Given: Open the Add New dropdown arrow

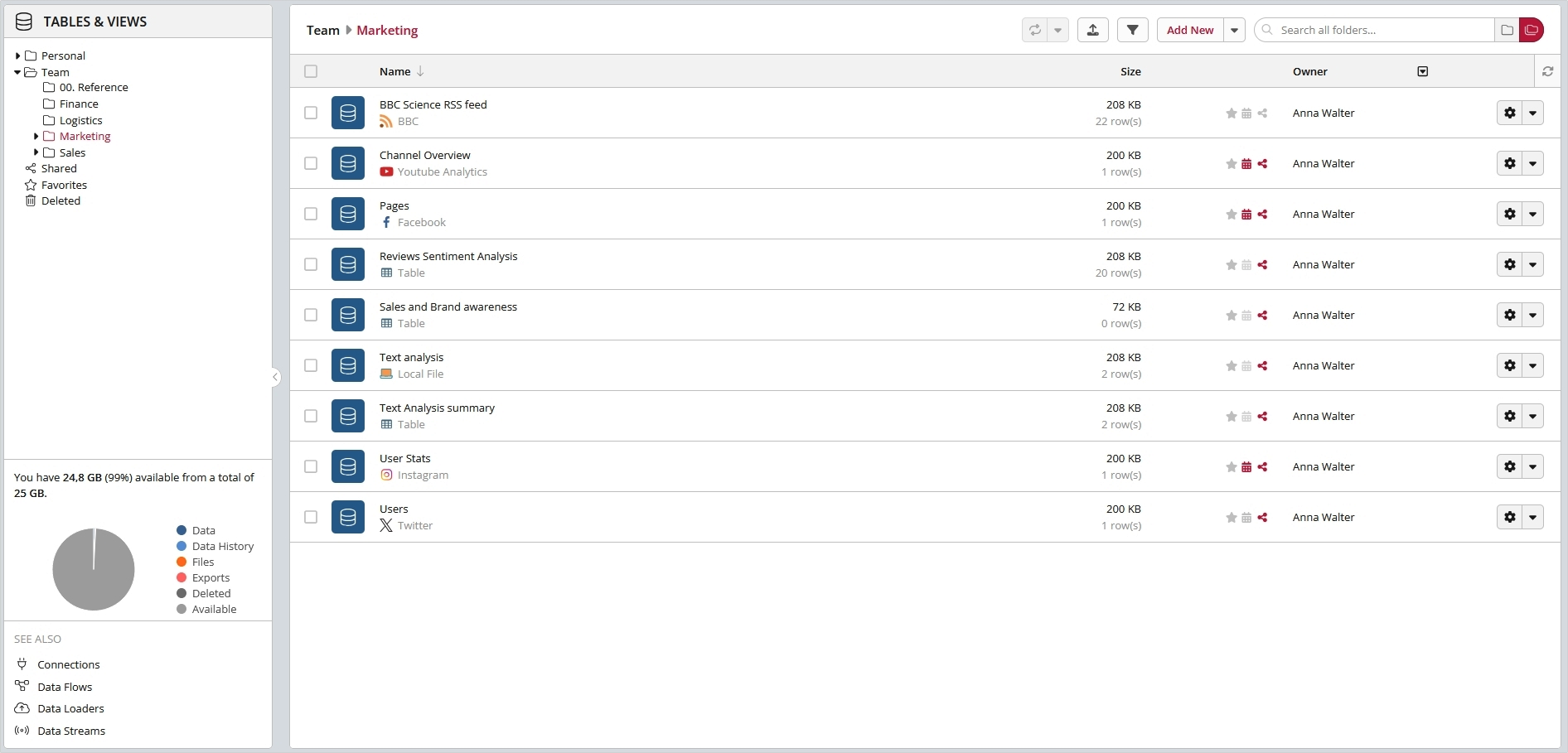Looking at the screenshot, I should [1234, 30].
